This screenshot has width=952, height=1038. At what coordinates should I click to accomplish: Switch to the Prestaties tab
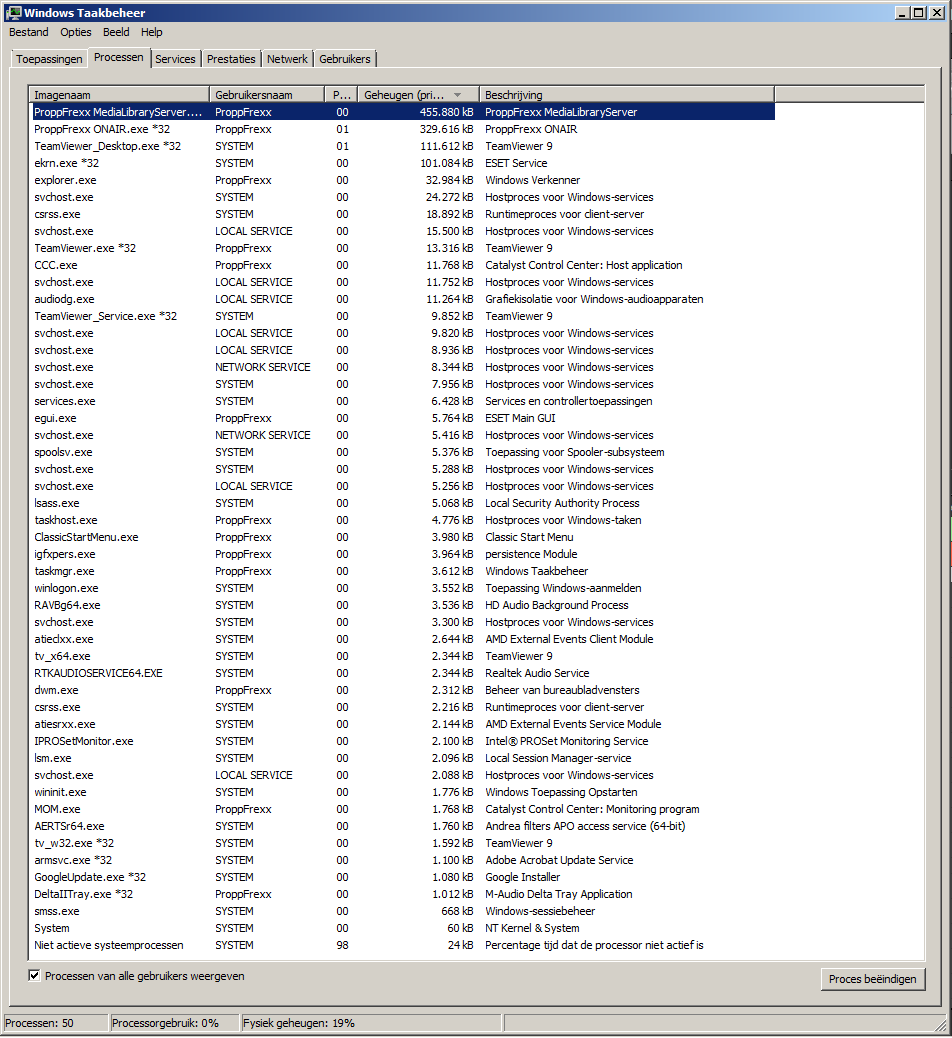[231, 59]
